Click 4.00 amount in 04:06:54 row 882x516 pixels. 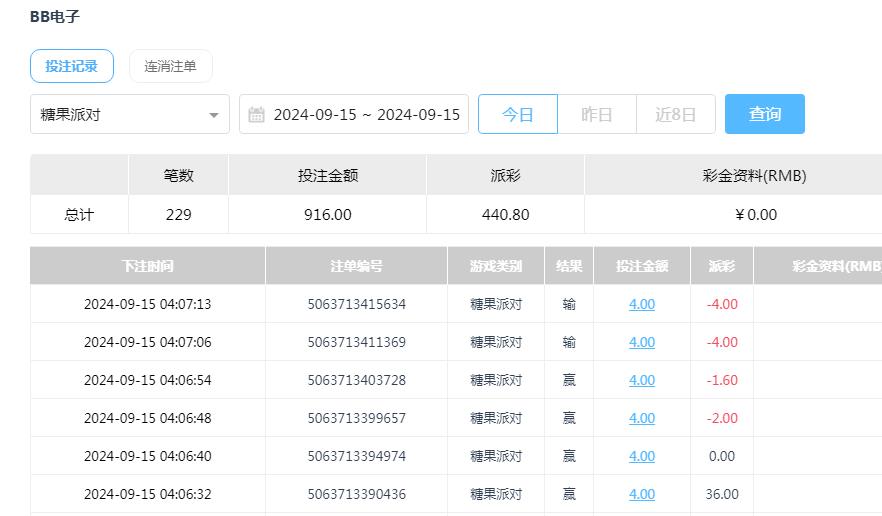tap(641, 380)
